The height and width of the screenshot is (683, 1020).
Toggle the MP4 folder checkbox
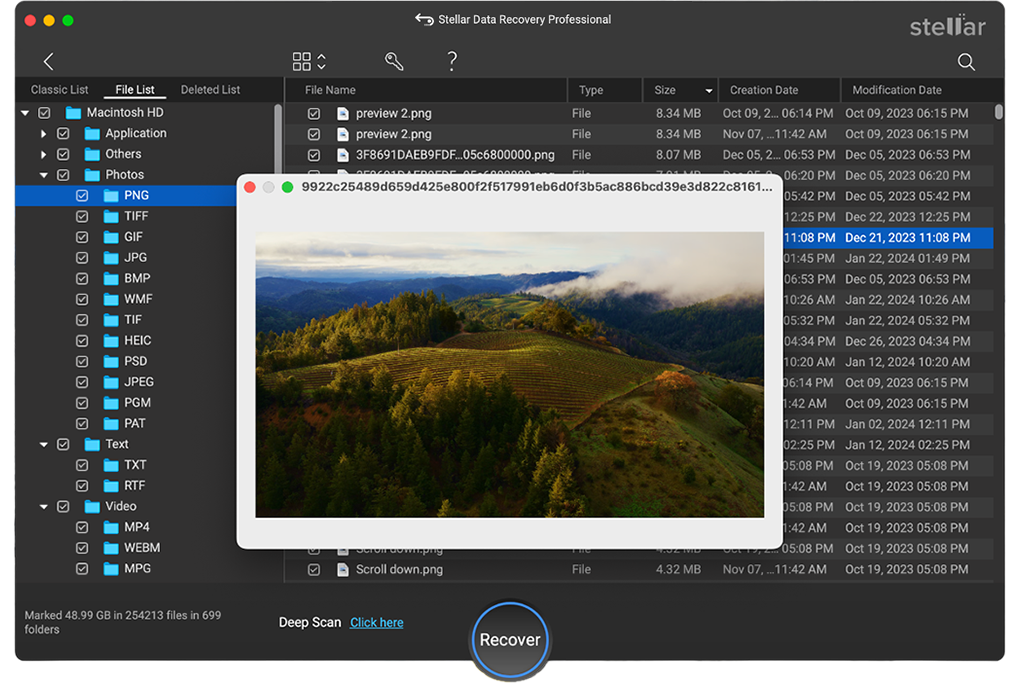tap(82, 528)
